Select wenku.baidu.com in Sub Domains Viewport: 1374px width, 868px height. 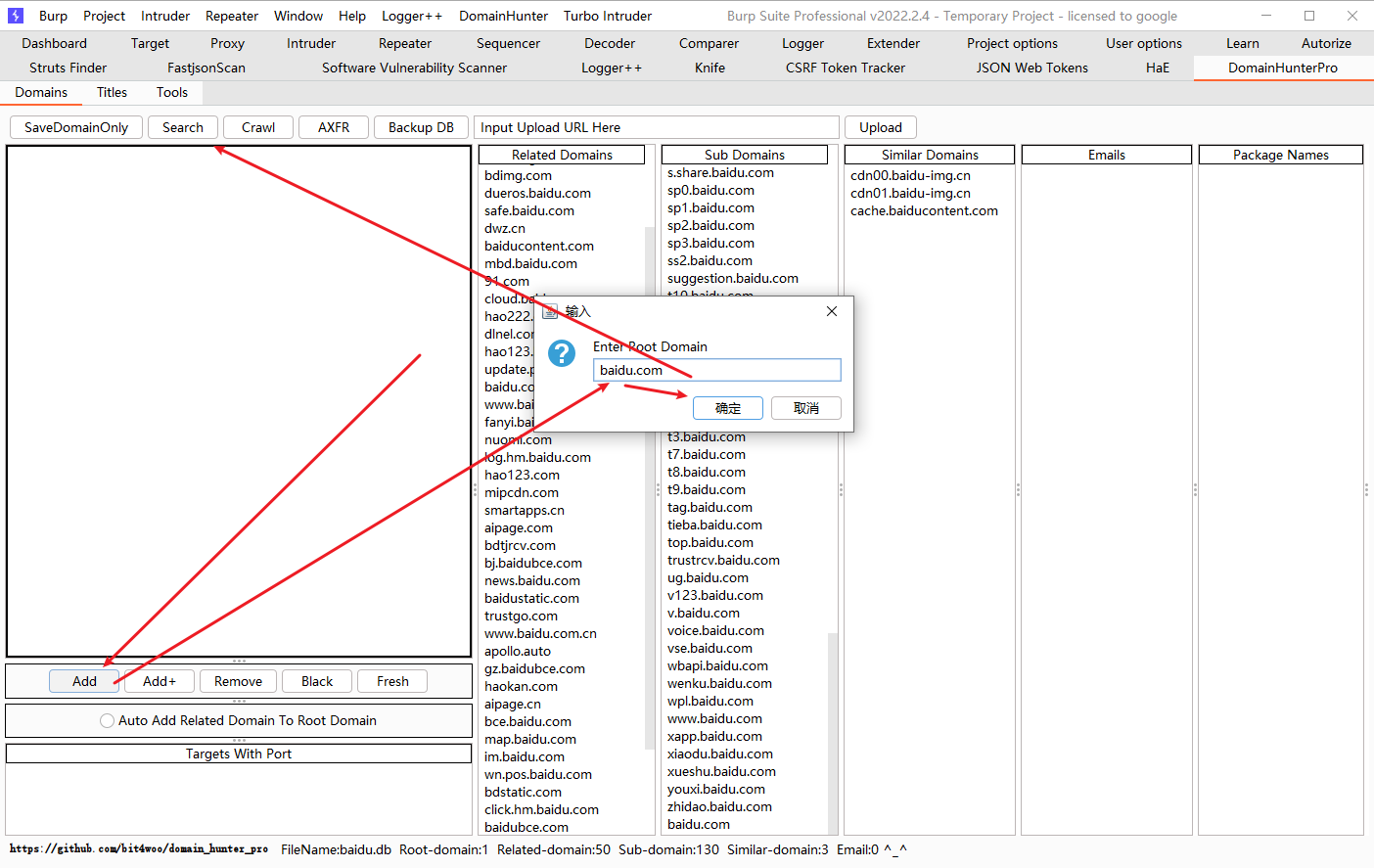point(719,683)
